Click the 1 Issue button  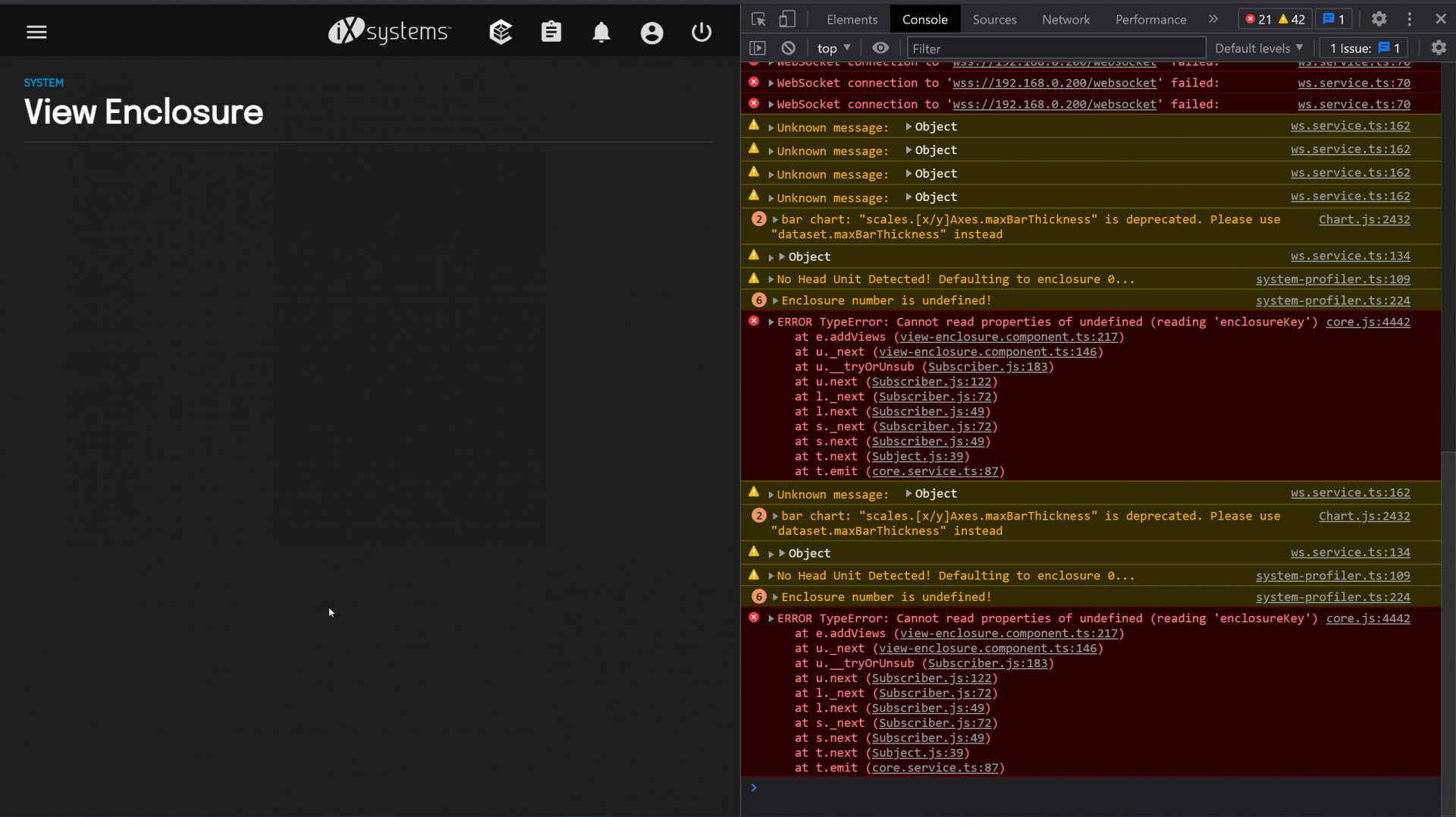[1364, 48]
